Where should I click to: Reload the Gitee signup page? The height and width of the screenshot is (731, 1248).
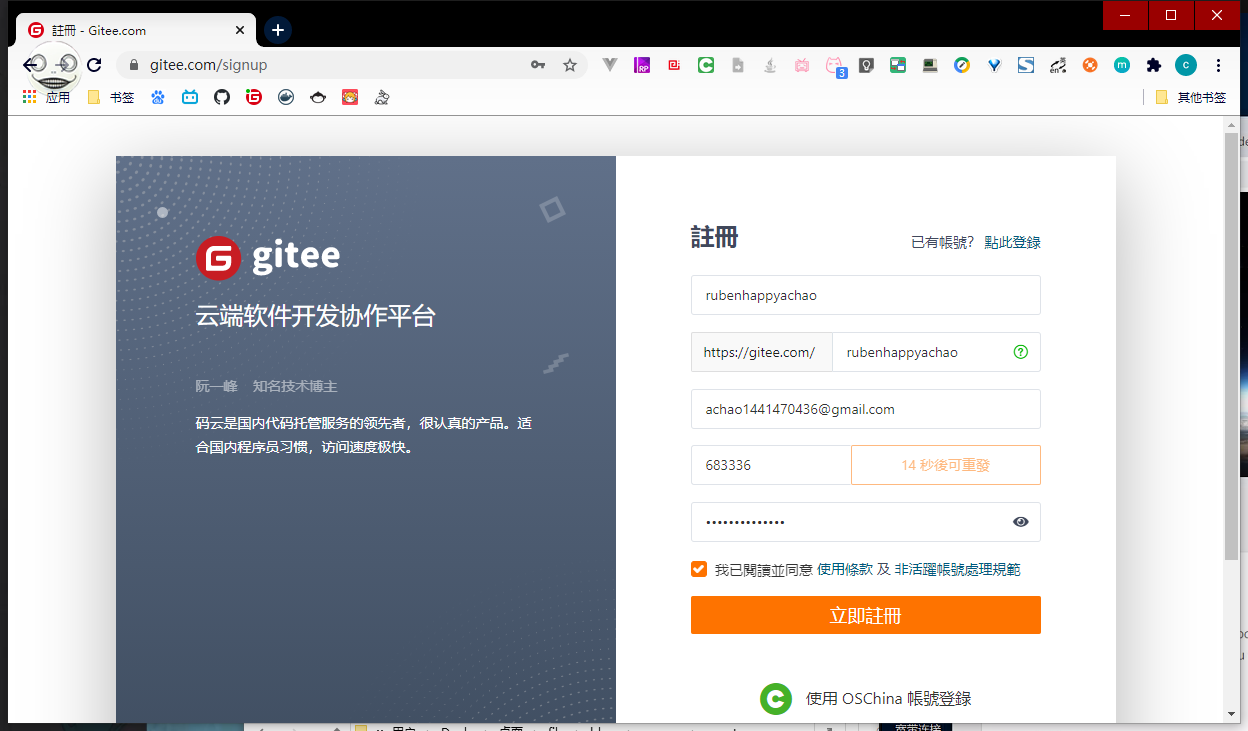point(94,65)
